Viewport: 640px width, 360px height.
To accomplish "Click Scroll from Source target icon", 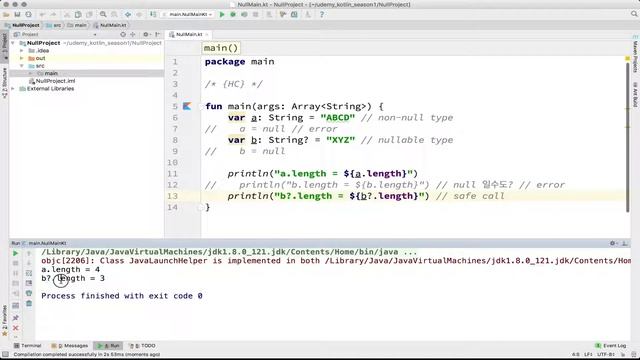I will 123,35.
